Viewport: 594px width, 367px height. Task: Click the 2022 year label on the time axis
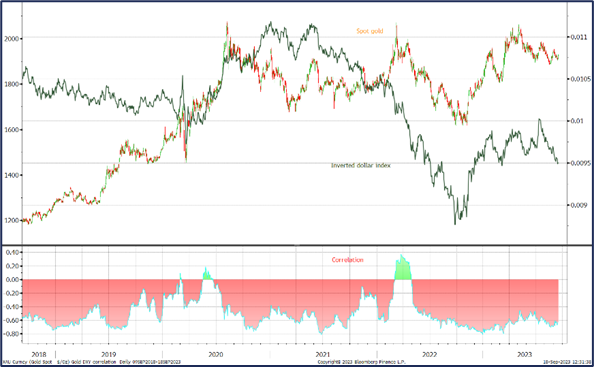(429, 355)
